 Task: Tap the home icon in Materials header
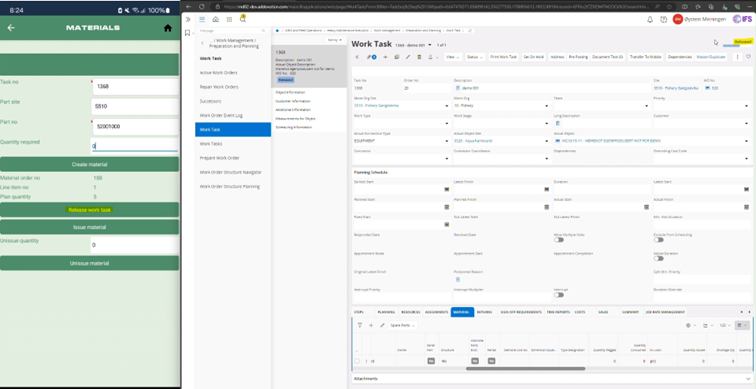(167, 28)
